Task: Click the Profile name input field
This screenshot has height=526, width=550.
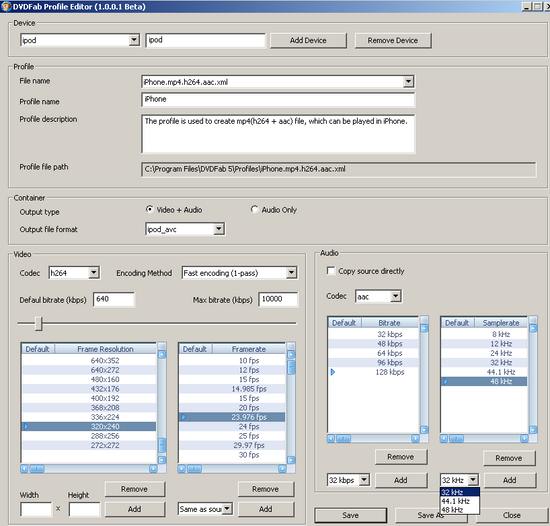Action: coord(278,100)
